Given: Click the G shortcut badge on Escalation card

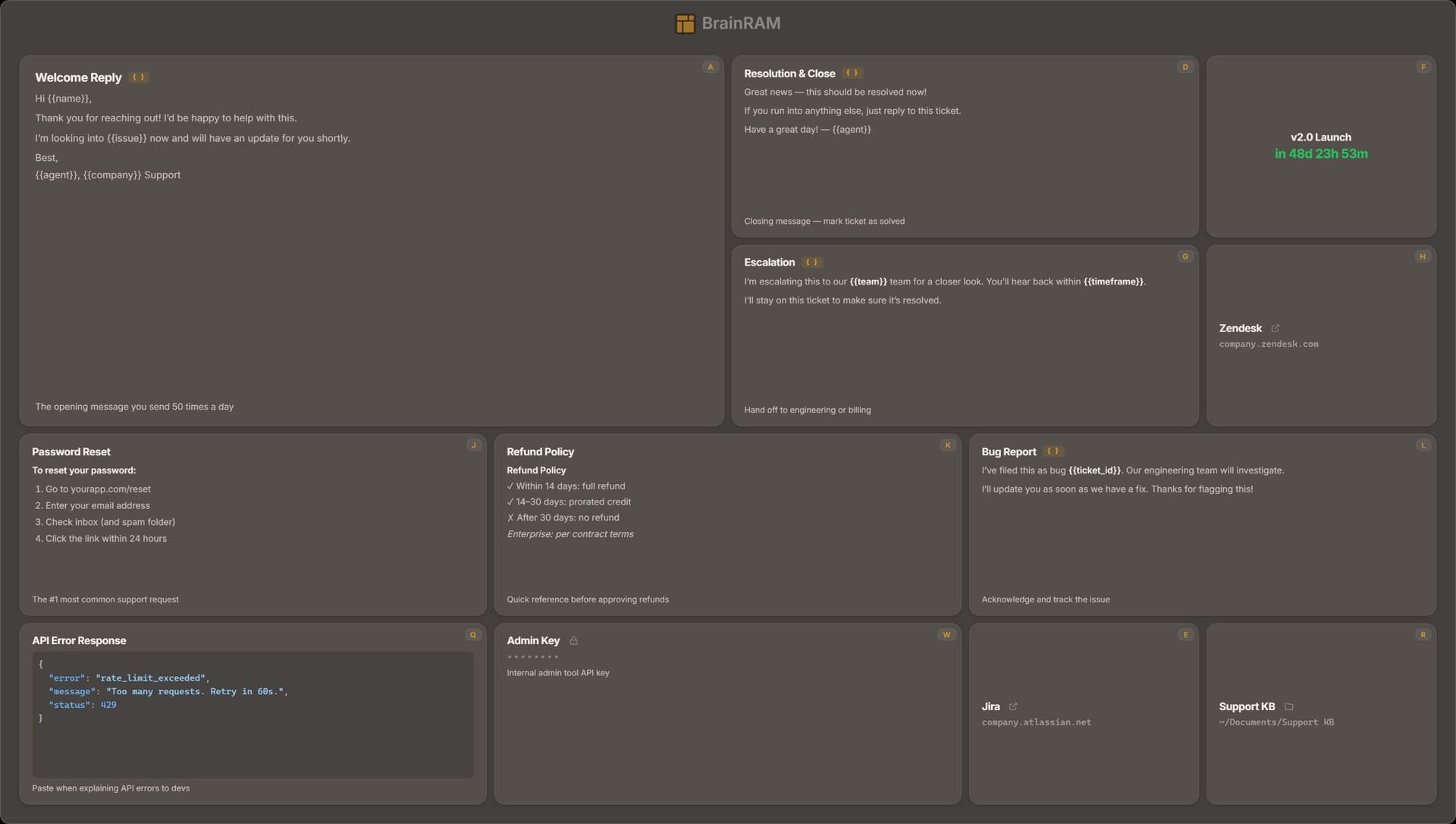Looking at the screenshot, I should [x=1185, y=256].
